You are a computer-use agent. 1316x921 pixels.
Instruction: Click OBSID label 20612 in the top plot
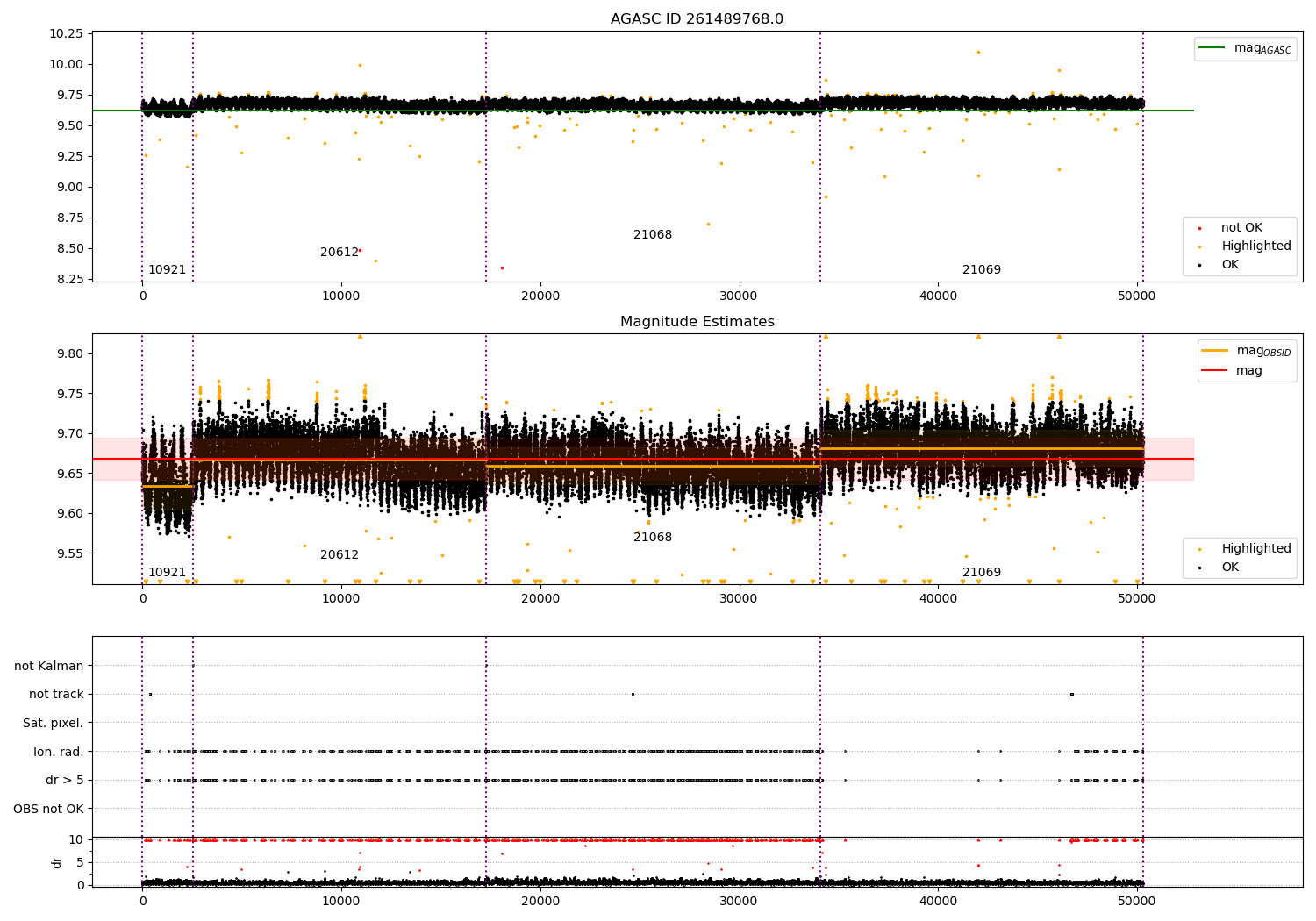click(340, 253)
